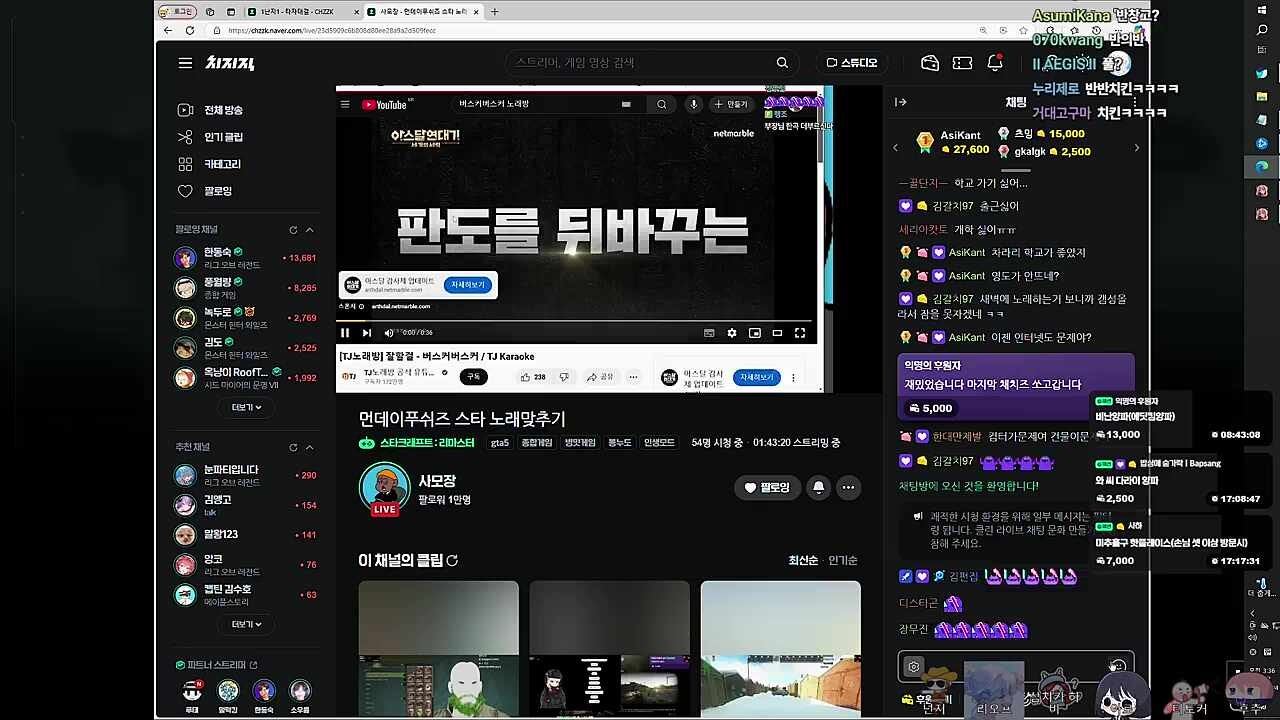Viewport: 1280px width, 720px height.
Task: Mute the YouTube video volume
Action: click(389, 333)
